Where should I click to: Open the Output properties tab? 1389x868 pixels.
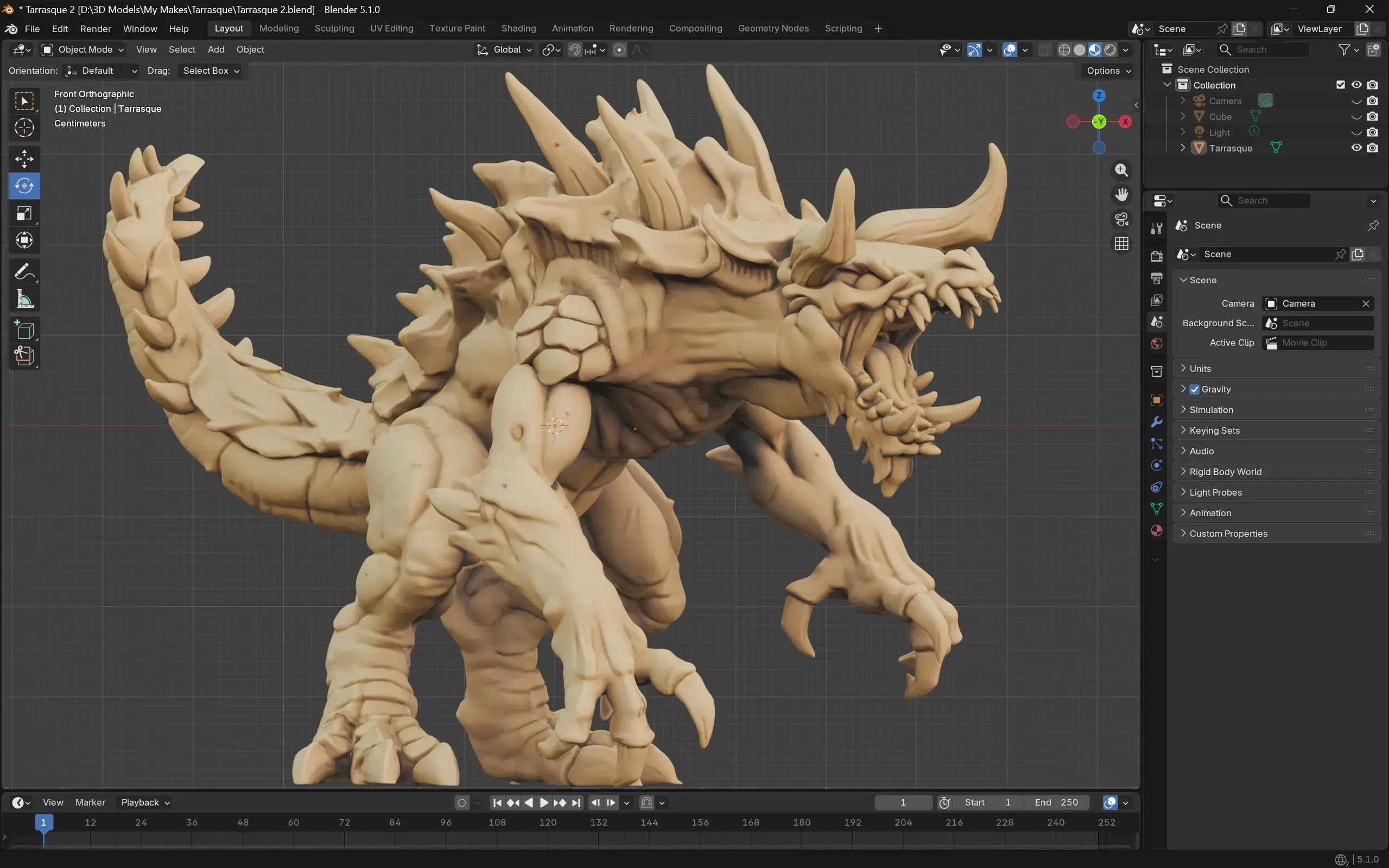(1157, 278)
